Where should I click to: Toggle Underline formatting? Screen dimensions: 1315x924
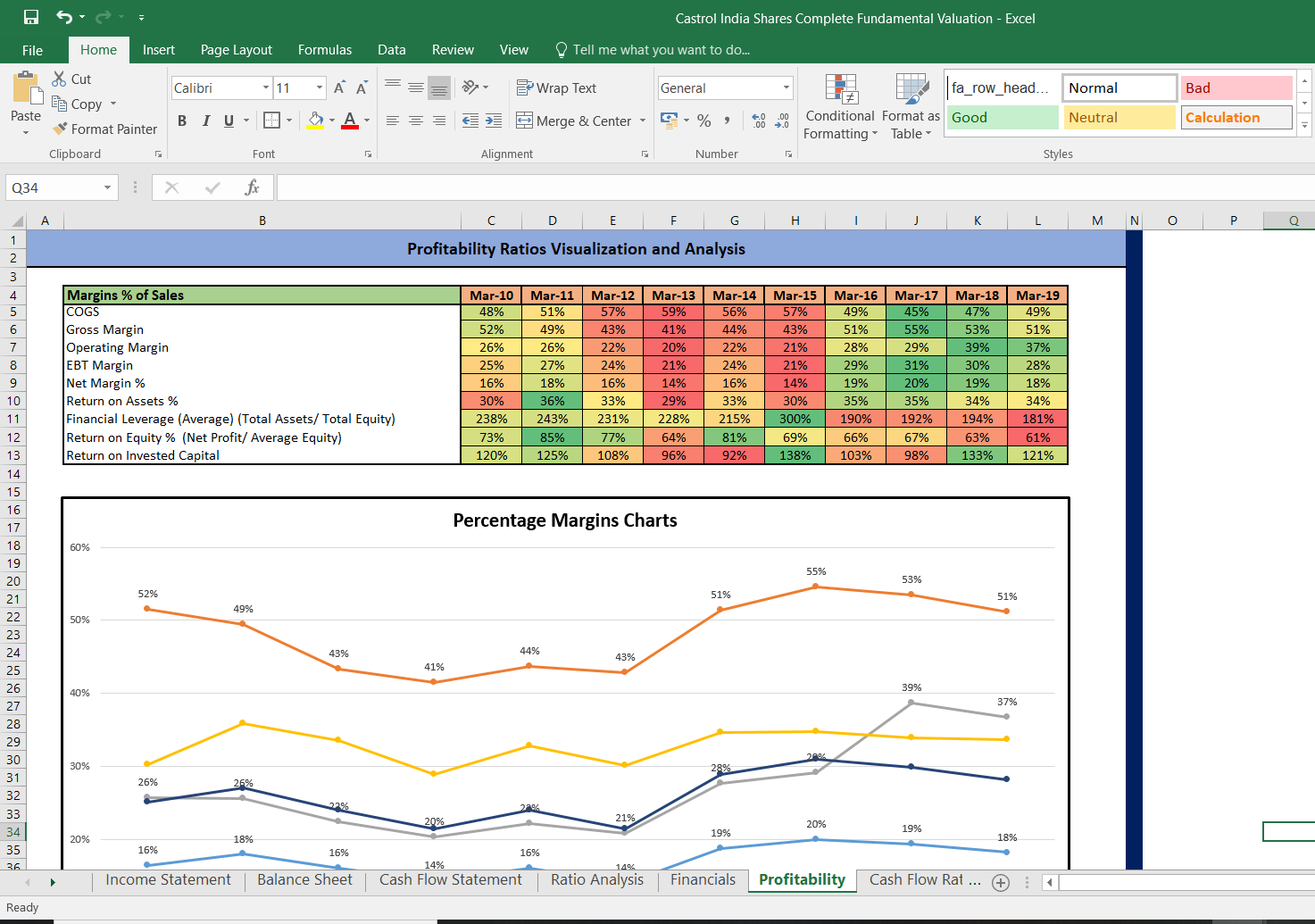click(x=229, y=121)
